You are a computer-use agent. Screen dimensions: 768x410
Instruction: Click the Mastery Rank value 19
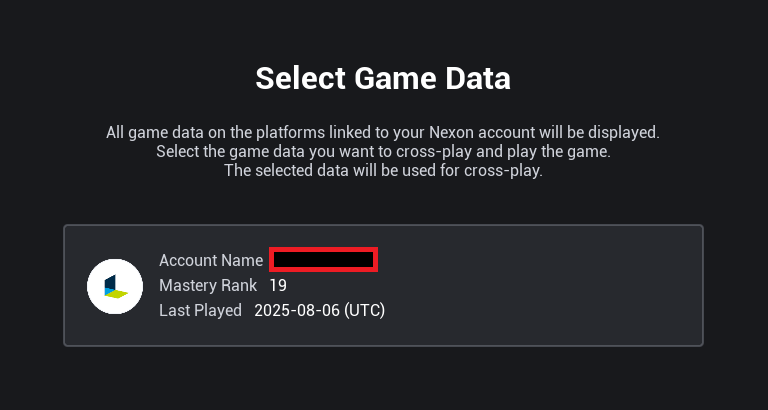point(278,285)
